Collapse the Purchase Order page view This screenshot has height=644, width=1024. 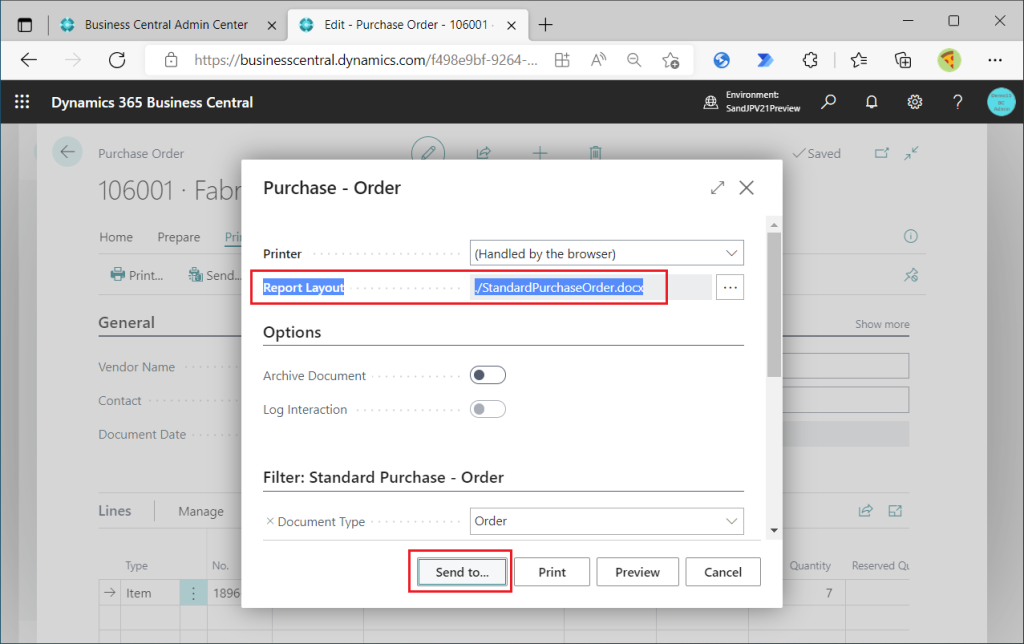911,153
